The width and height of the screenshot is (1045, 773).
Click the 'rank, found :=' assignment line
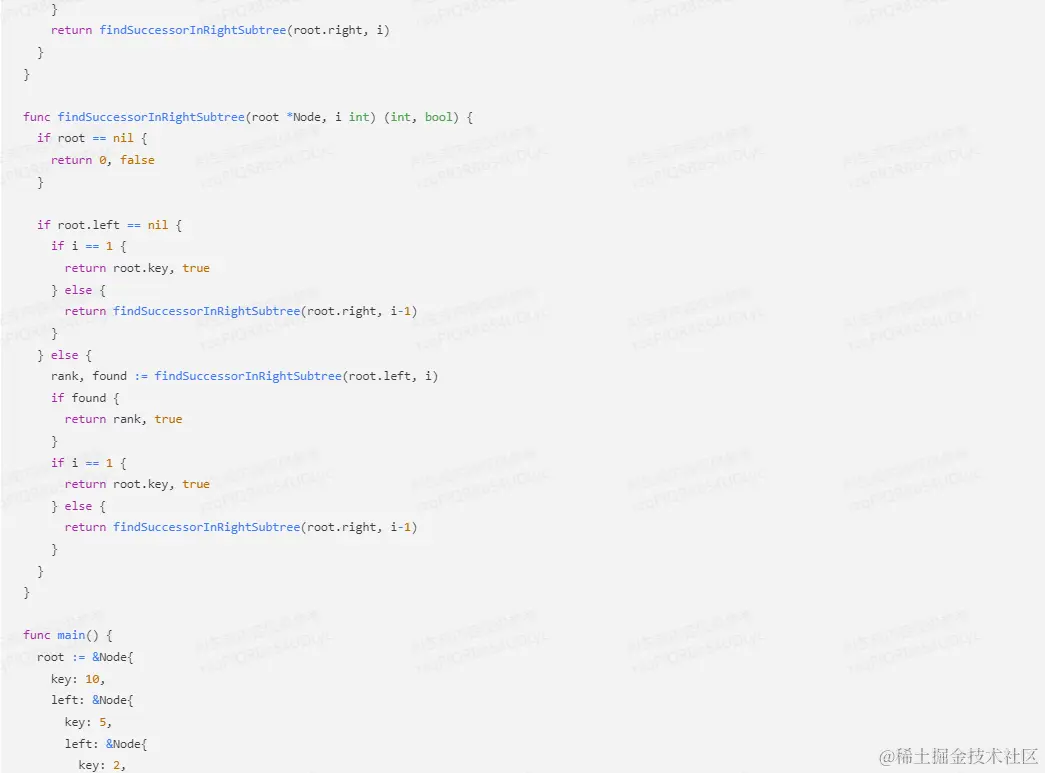click(x=245, y=377)
